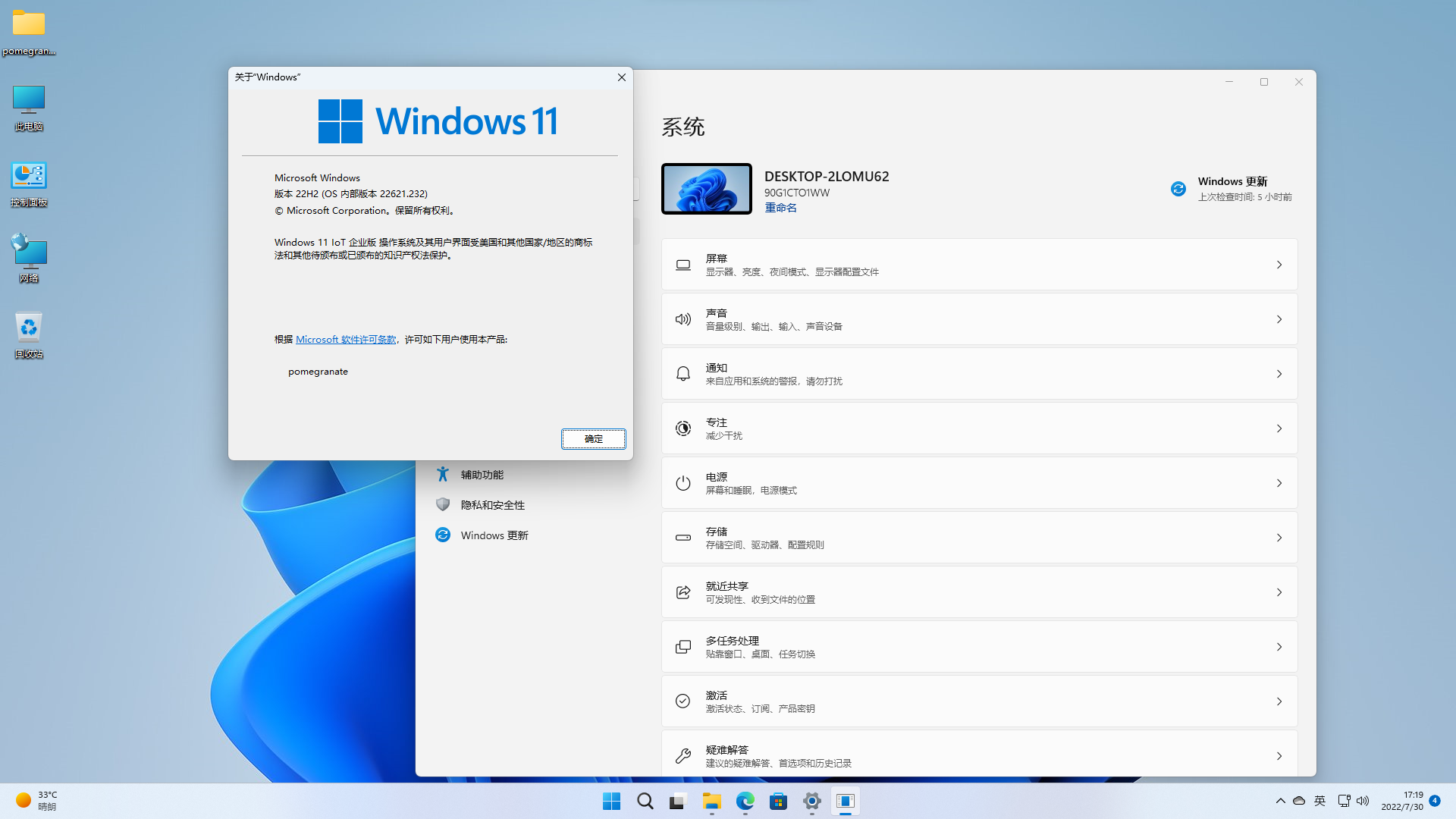Click the network icon in system tray
Image resolution: width=1456 pixels, height=819 pixels.
click(x=1344, y=801)
